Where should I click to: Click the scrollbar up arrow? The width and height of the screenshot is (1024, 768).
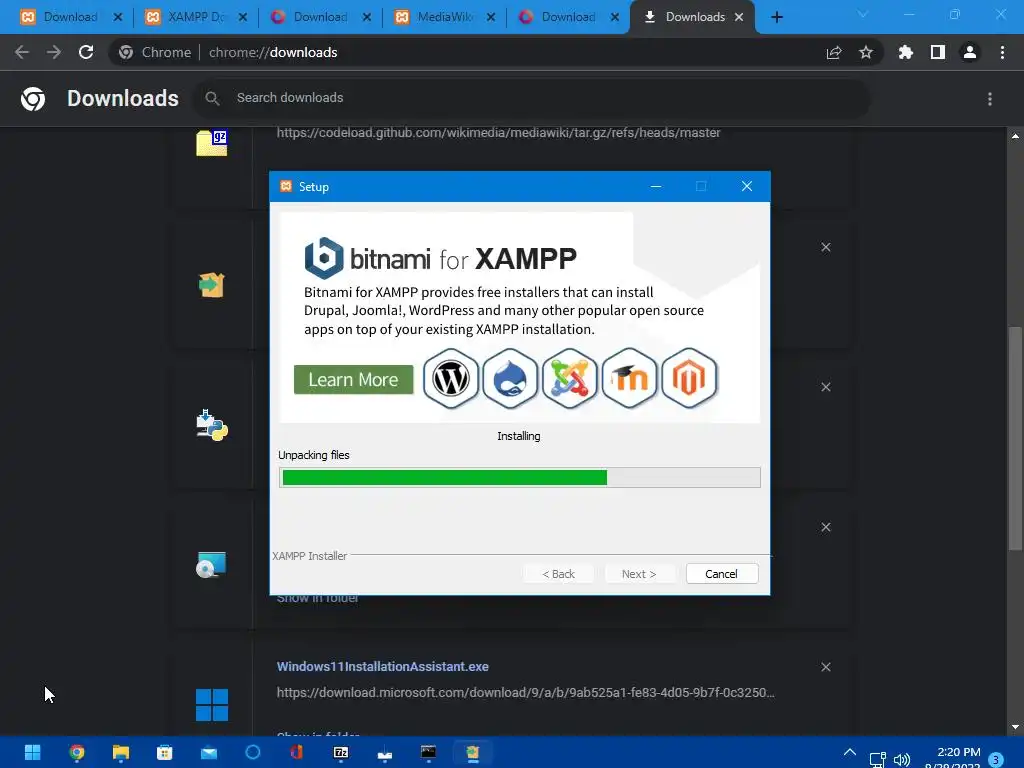(1015, 136)
